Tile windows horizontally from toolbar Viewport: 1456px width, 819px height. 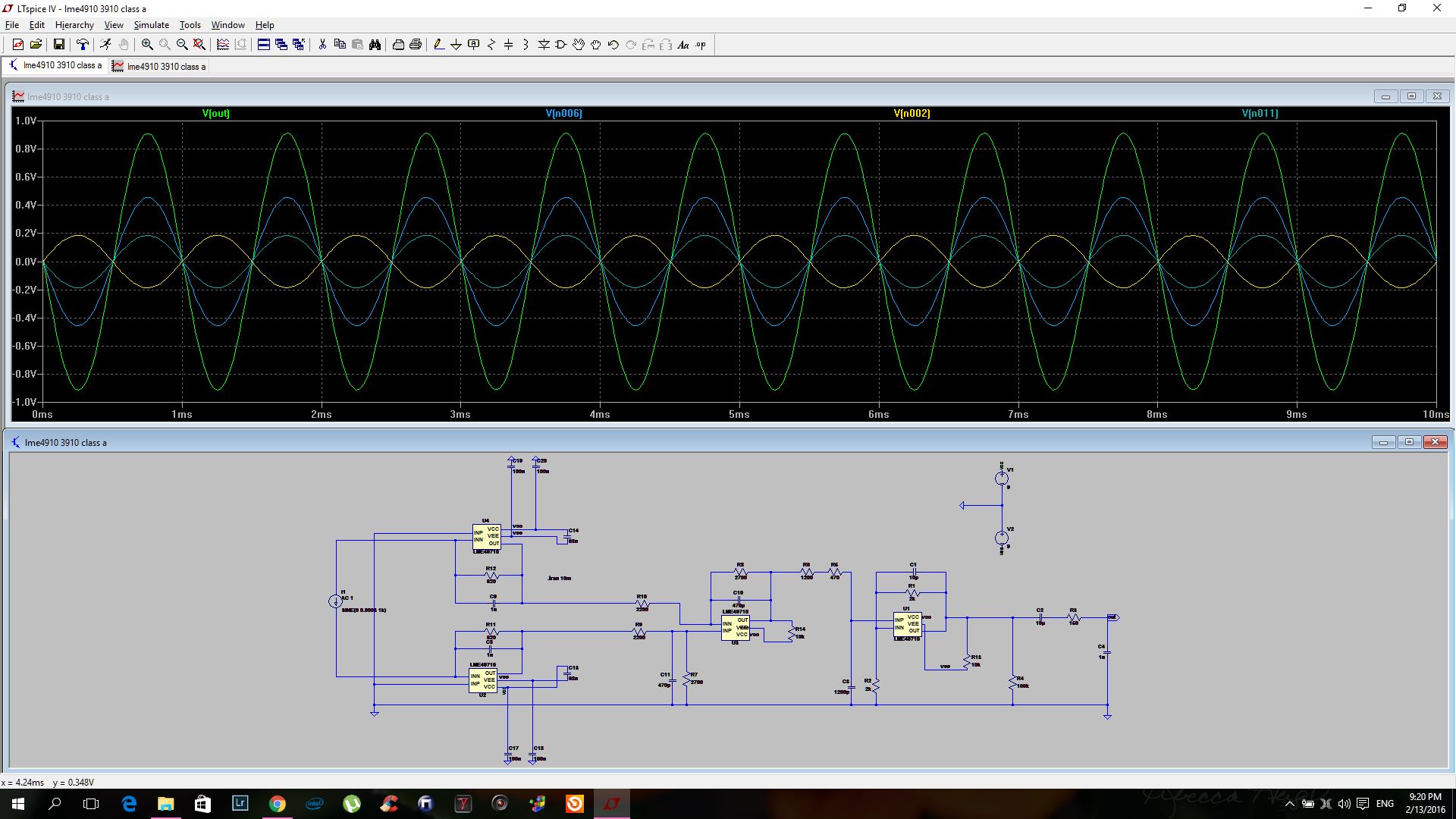(x=264, y=45)
